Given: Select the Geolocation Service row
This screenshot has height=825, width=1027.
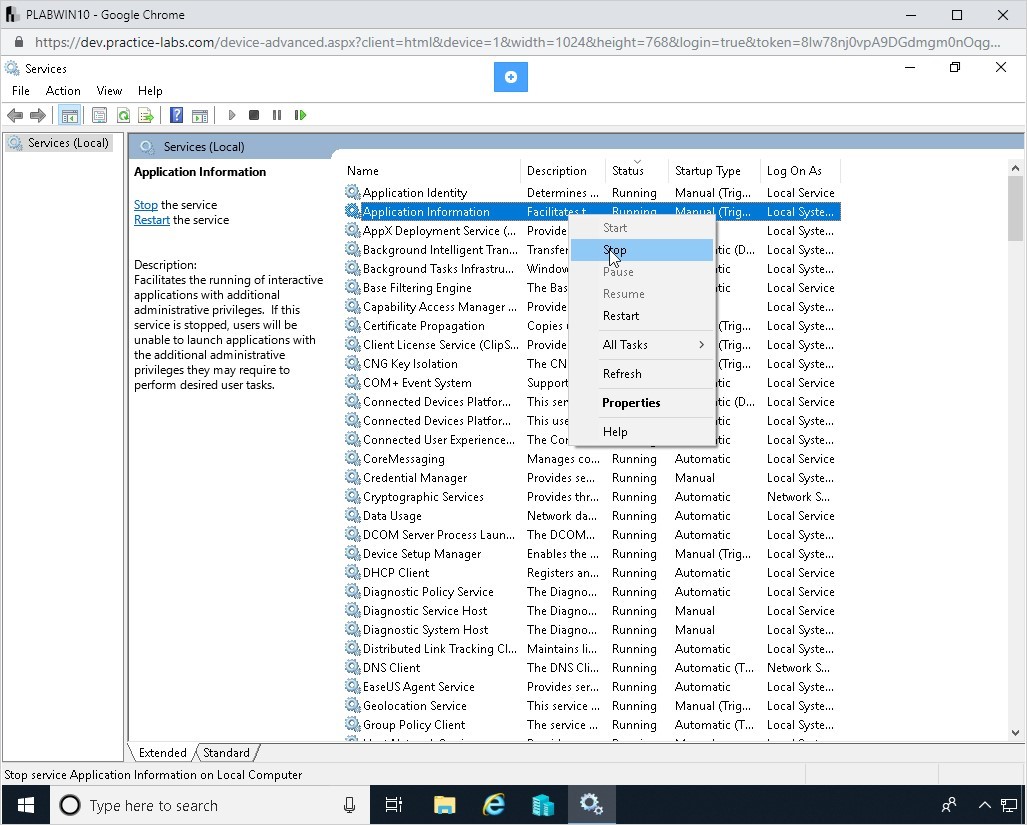Looking at the screenshot, I should 591,705.
